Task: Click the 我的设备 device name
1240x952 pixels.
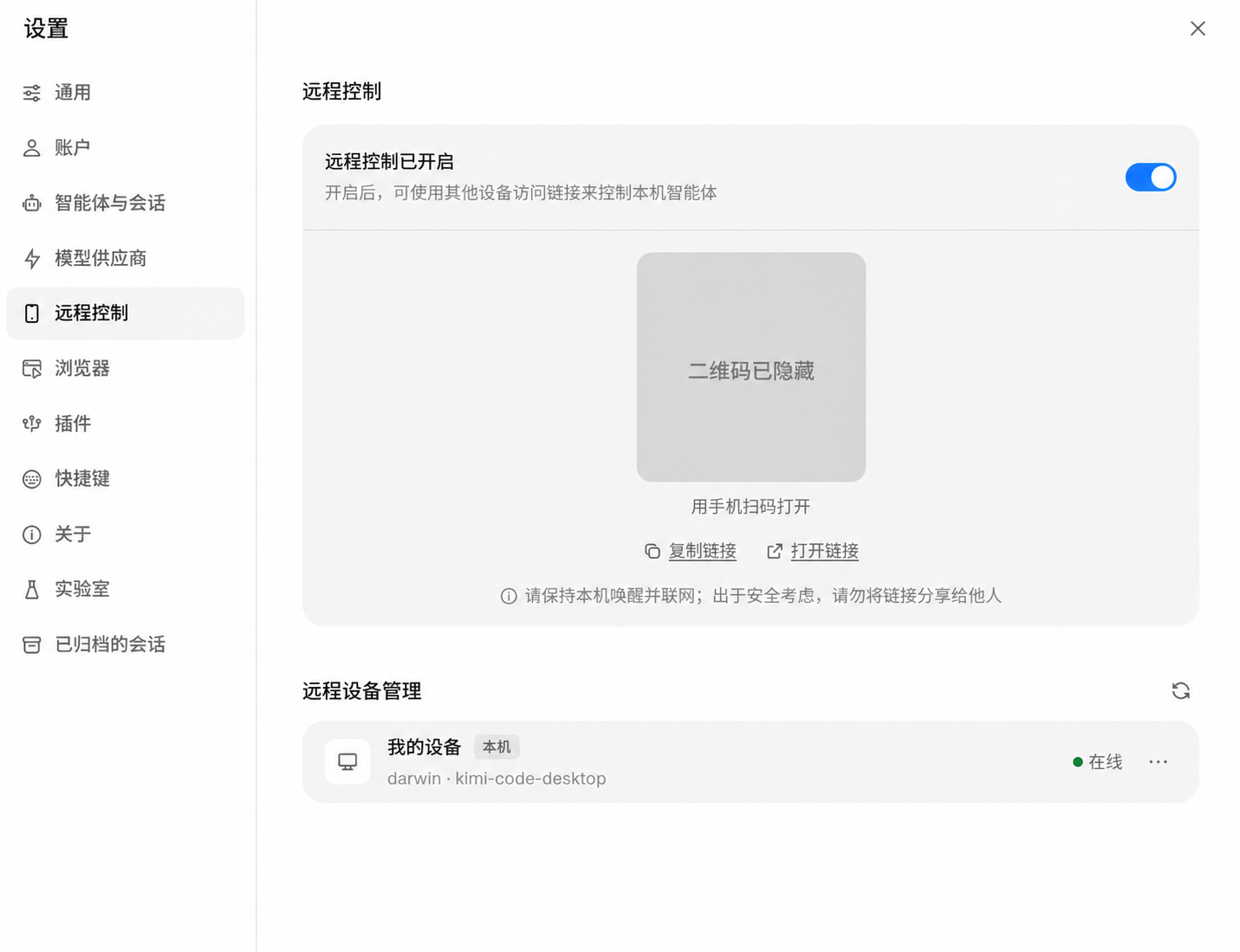Action: [425, 747]
